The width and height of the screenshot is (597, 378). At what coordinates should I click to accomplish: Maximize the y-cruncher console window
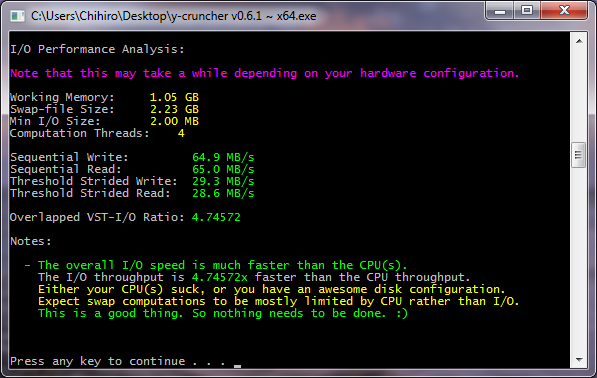[527, 11]
